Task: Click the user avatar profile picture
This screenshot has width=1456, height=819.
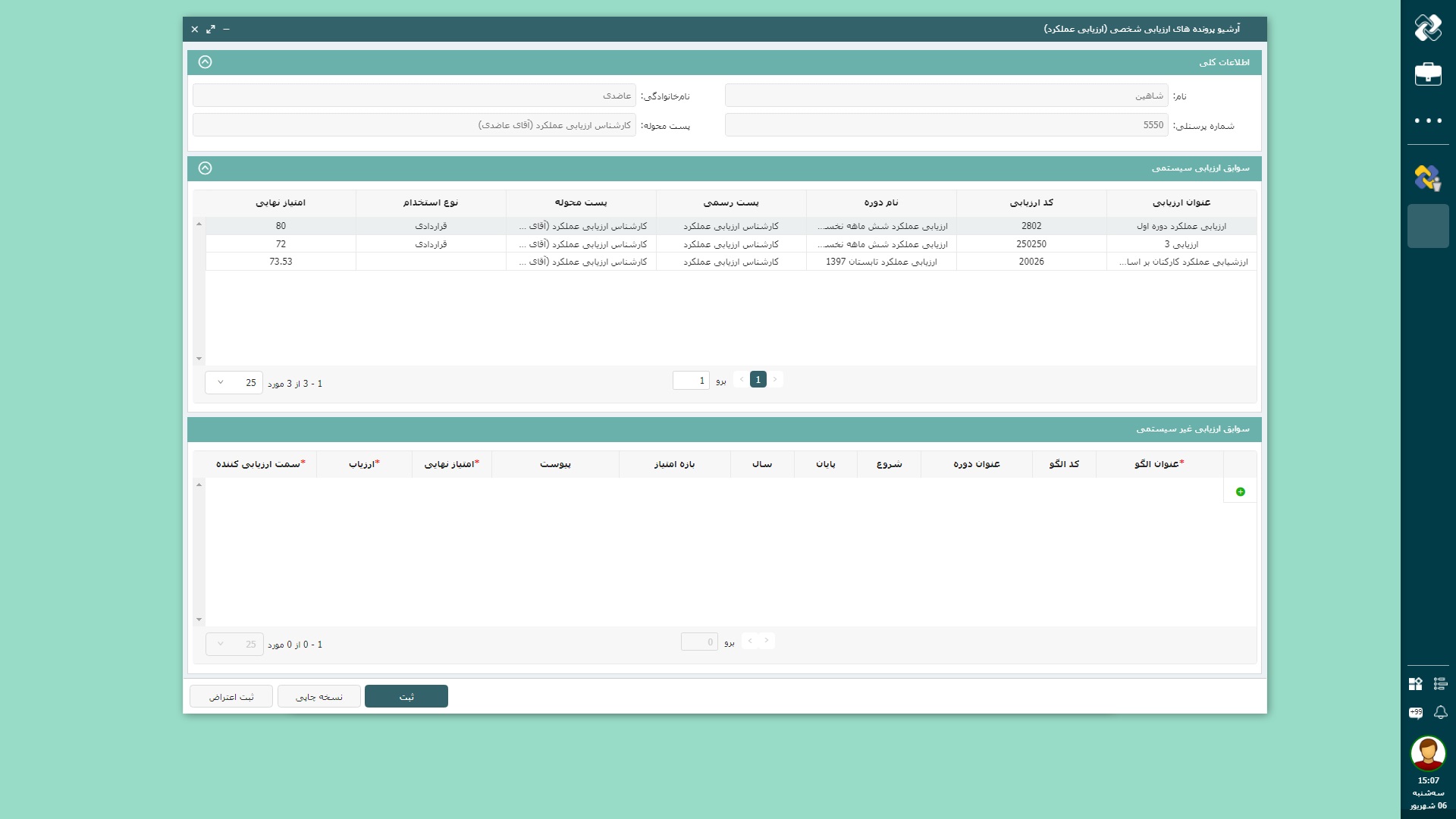Action: pyautogui.click(x=1428, y=753)
